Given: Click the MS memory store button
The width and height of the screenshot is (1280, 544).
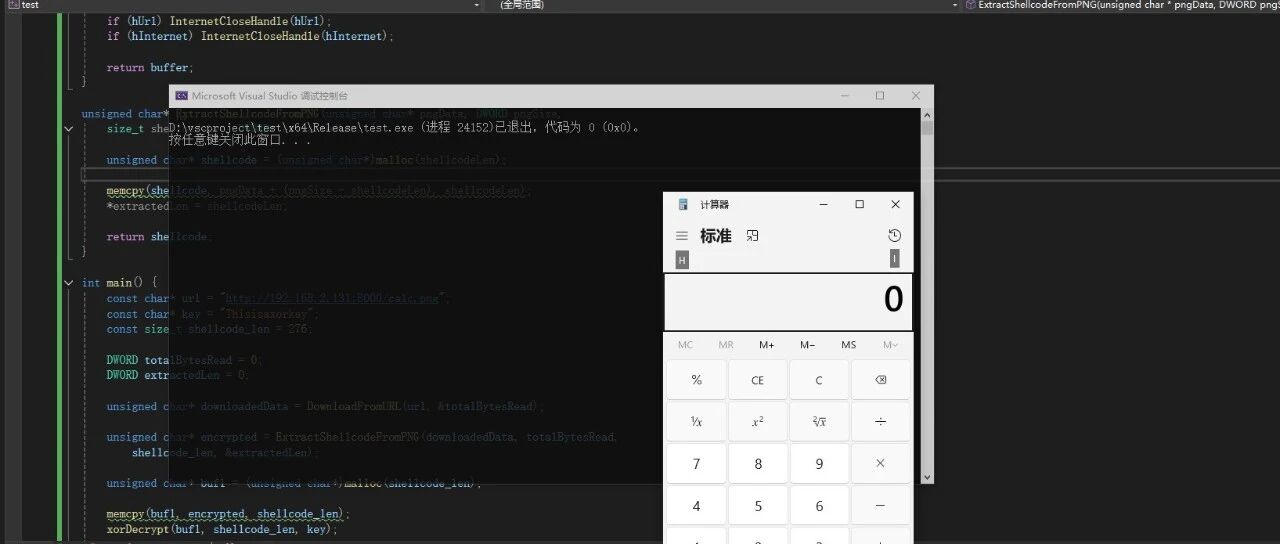Looking at the screenshot, I should point(848,345).
